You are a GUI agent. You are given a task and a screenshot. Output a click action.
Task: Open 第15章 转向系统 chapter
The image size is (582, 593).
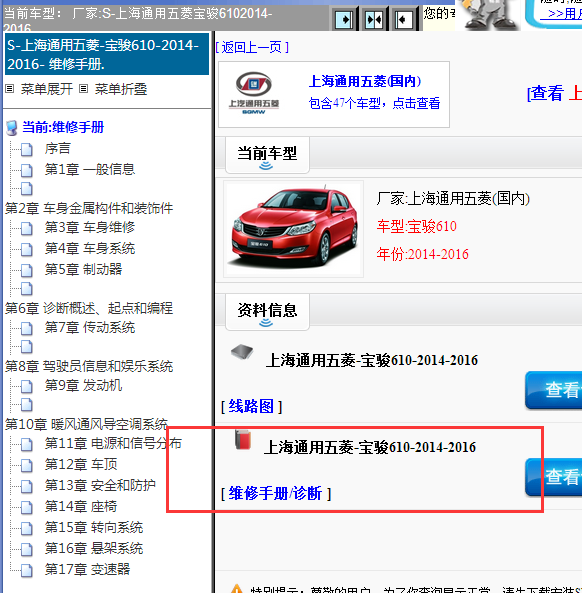coord(94,527)
